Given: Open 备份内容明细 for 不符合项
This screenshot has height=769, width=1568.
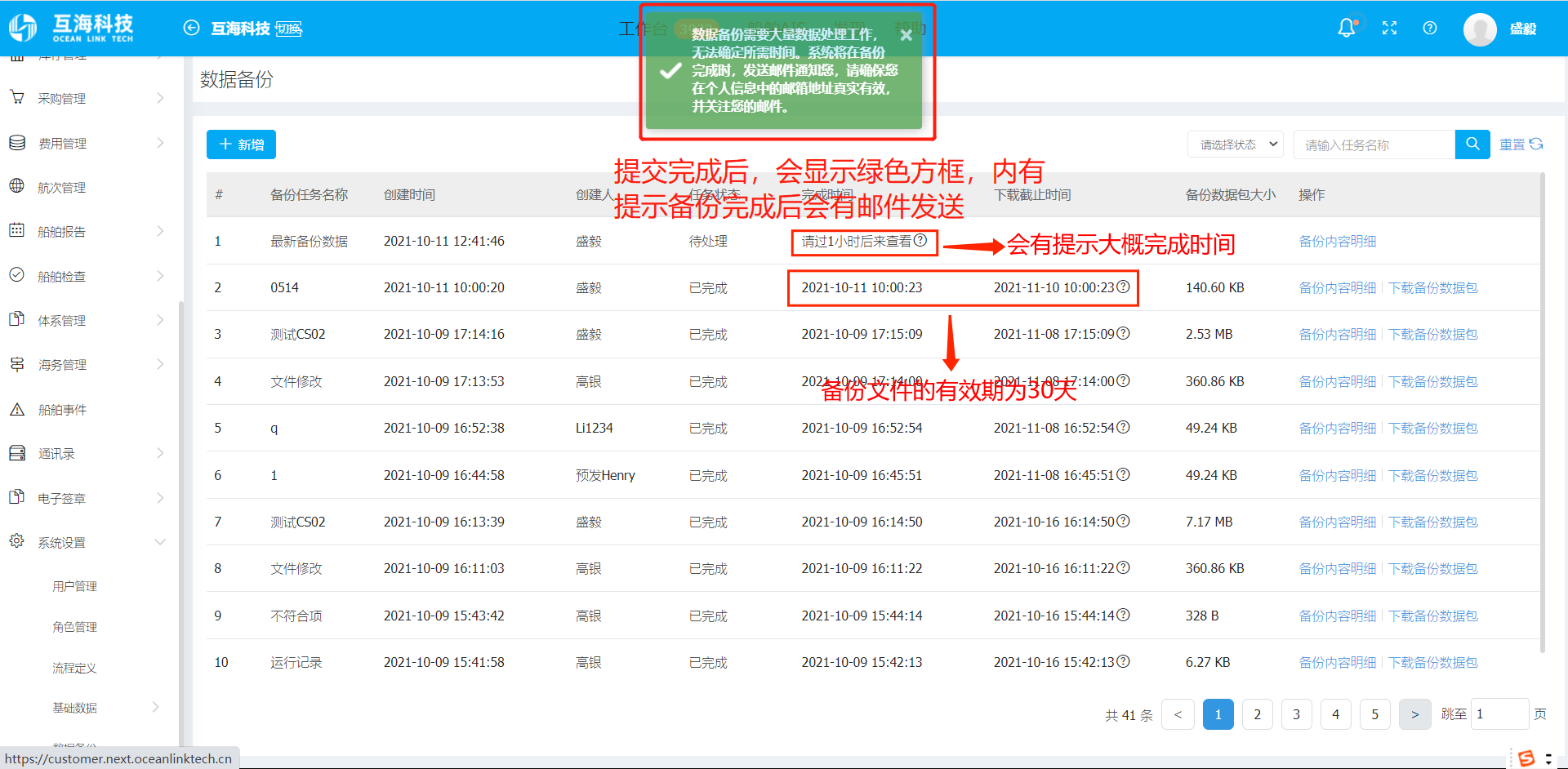Looking at the screenshot, I should point(1338,616).
